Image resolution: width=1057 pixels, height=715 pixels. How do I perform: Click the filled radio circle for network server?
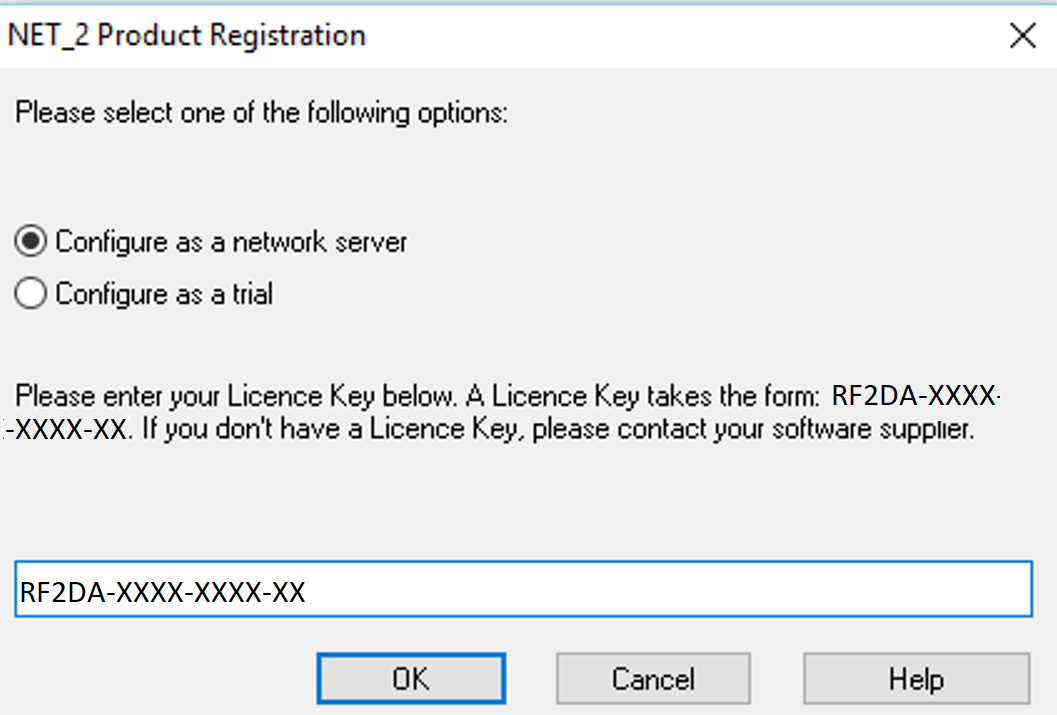(x=30, y=241)
